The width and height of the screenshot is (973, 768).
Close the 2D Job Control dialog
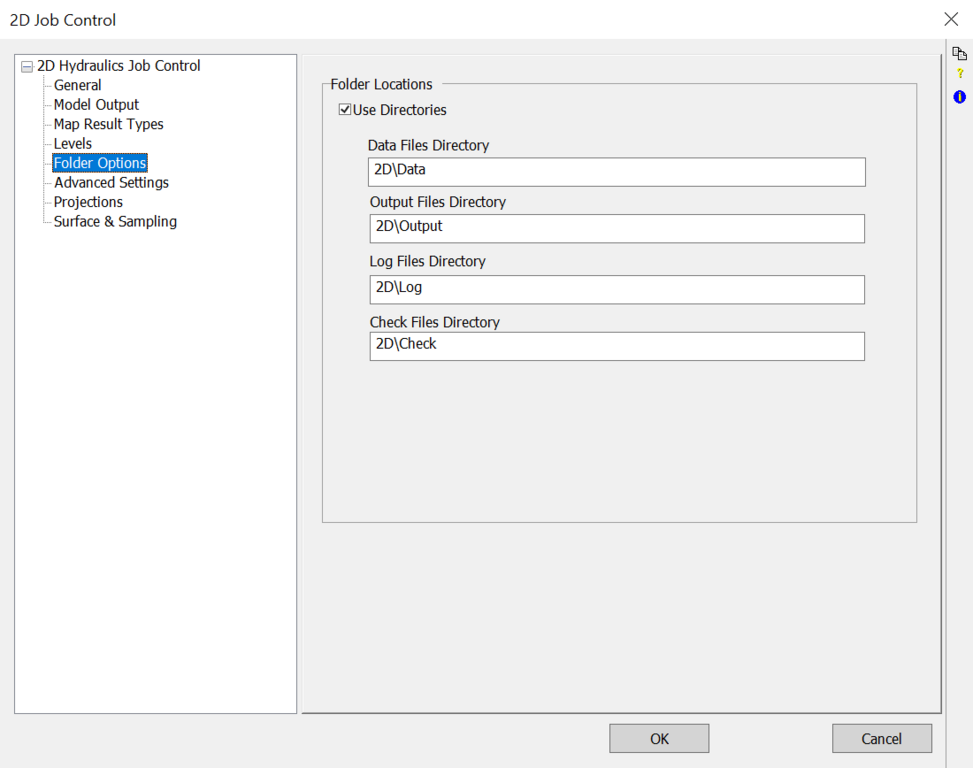click(950, 19)
